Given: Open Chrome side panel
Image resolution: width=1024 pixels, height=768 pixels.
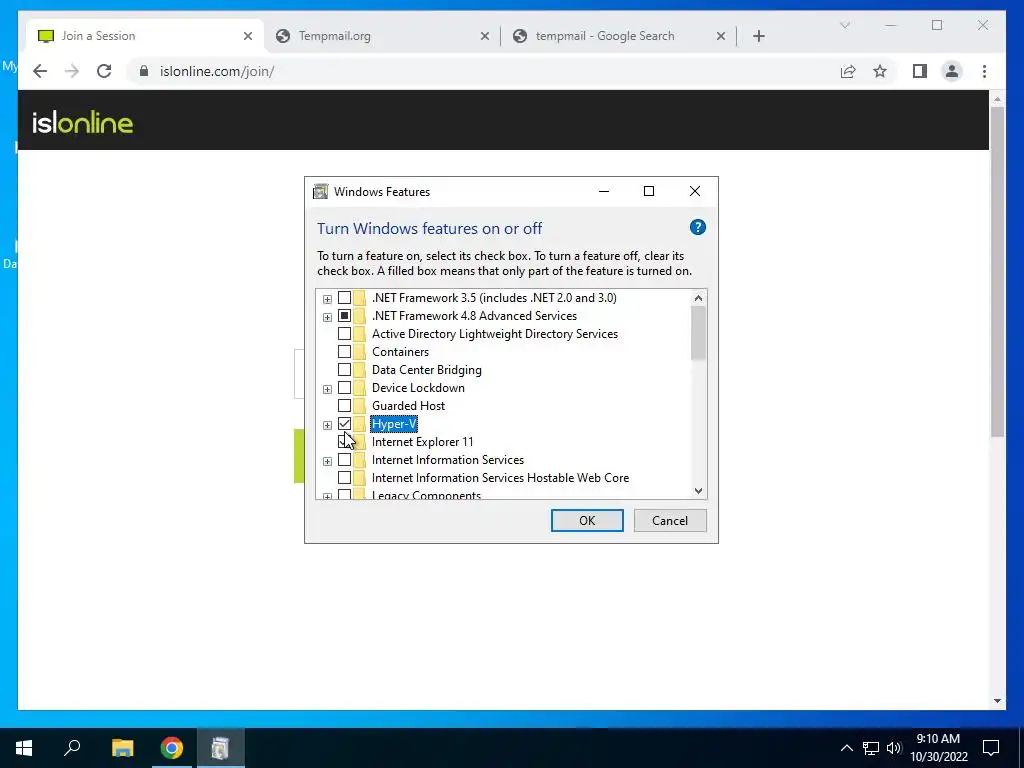Looking at the screenshot, I should (x=920, y=71).
